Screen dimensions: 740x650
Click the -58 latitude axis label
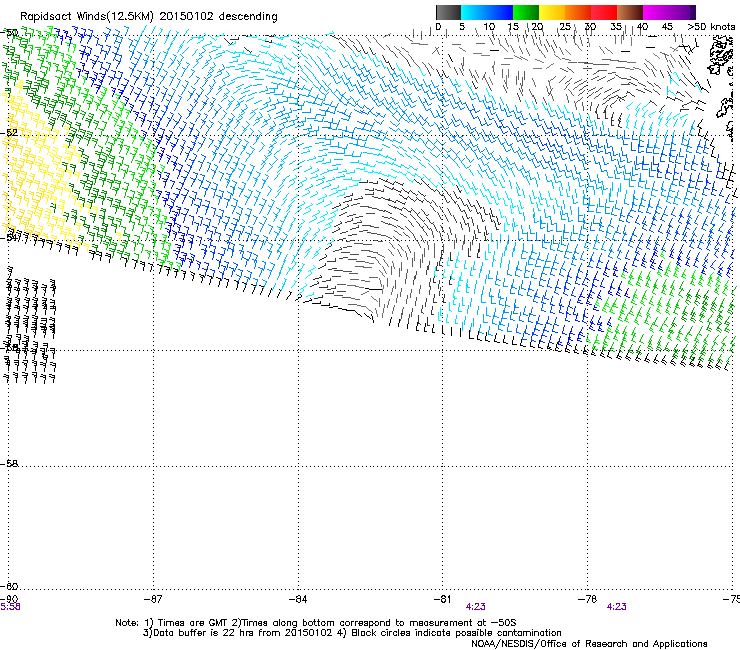[9, 464]
